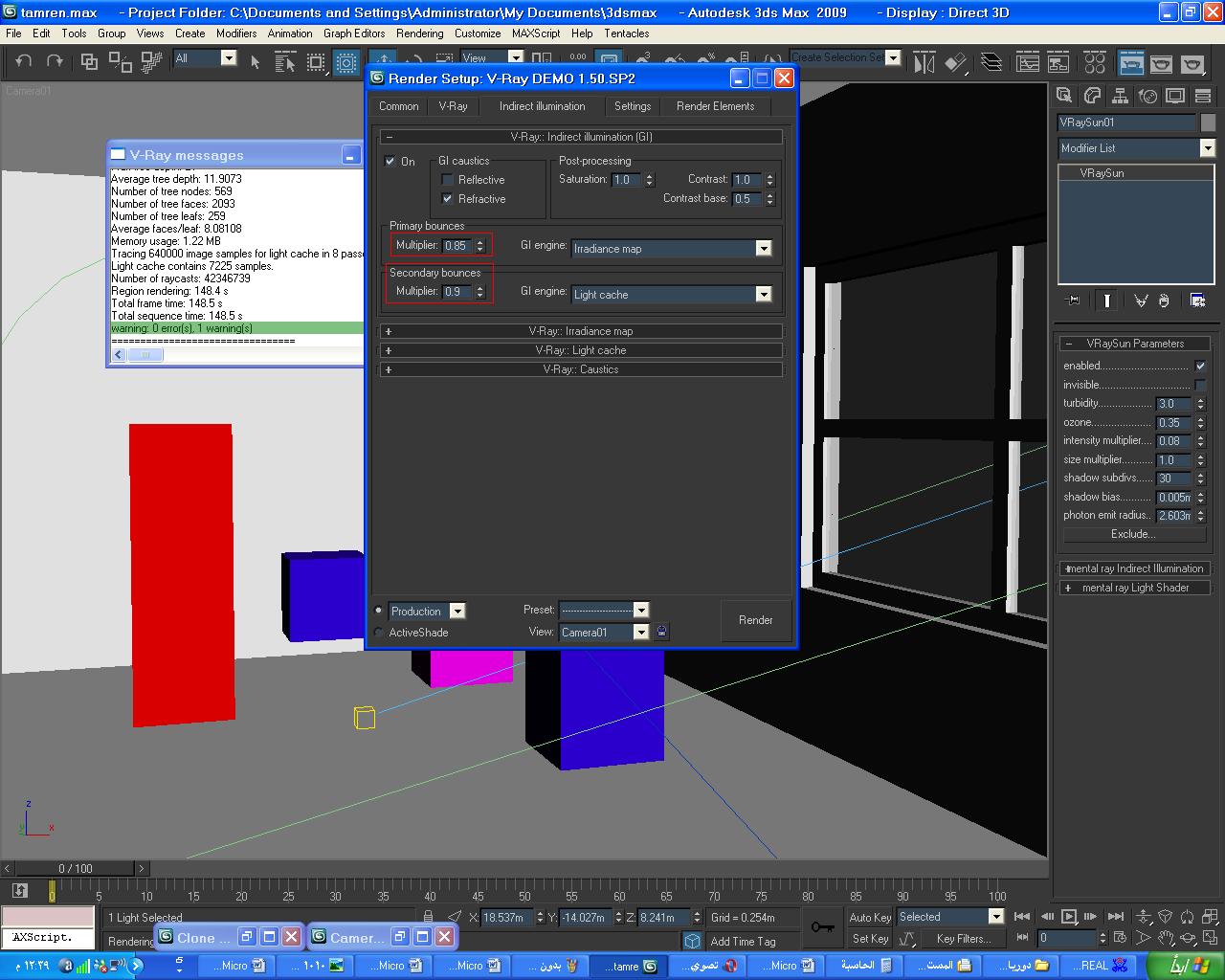The image size is (1225, 980).
Task: Open the Preset dropdown in Render Setup
Action: [641, 610]
